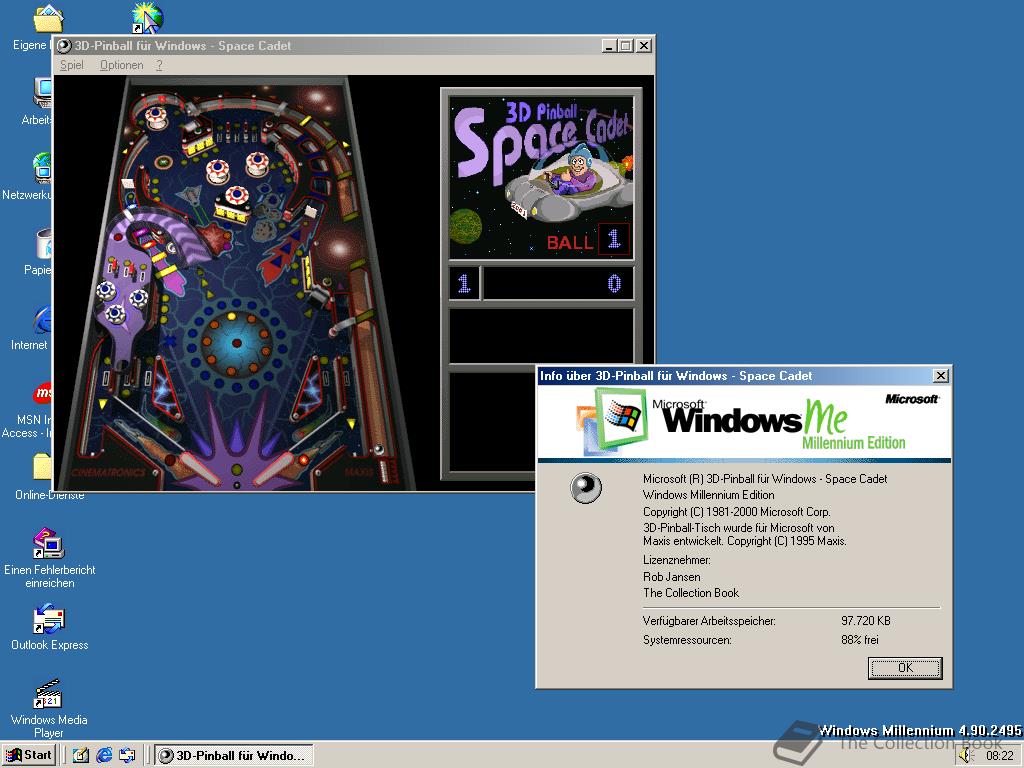Screen dimensions: 1024x768
Task: Click the 3D Pinball Space Cadet artwork panel
Action: (541, 176)
